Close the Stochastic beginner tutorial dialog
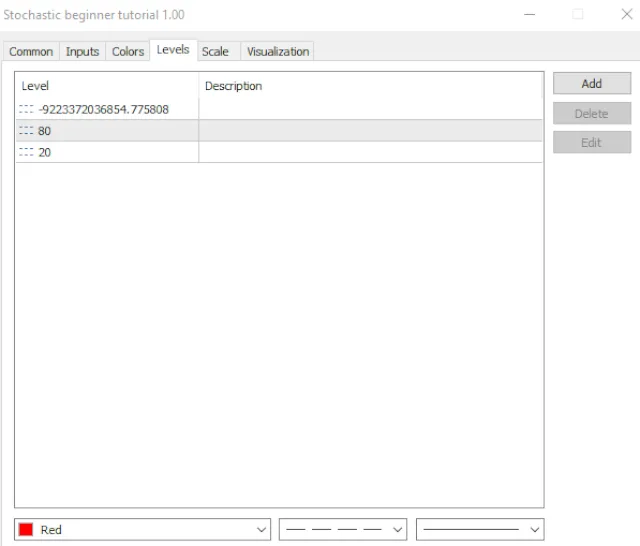The height and width of the screenshot is (546, 640). [627, 15]
